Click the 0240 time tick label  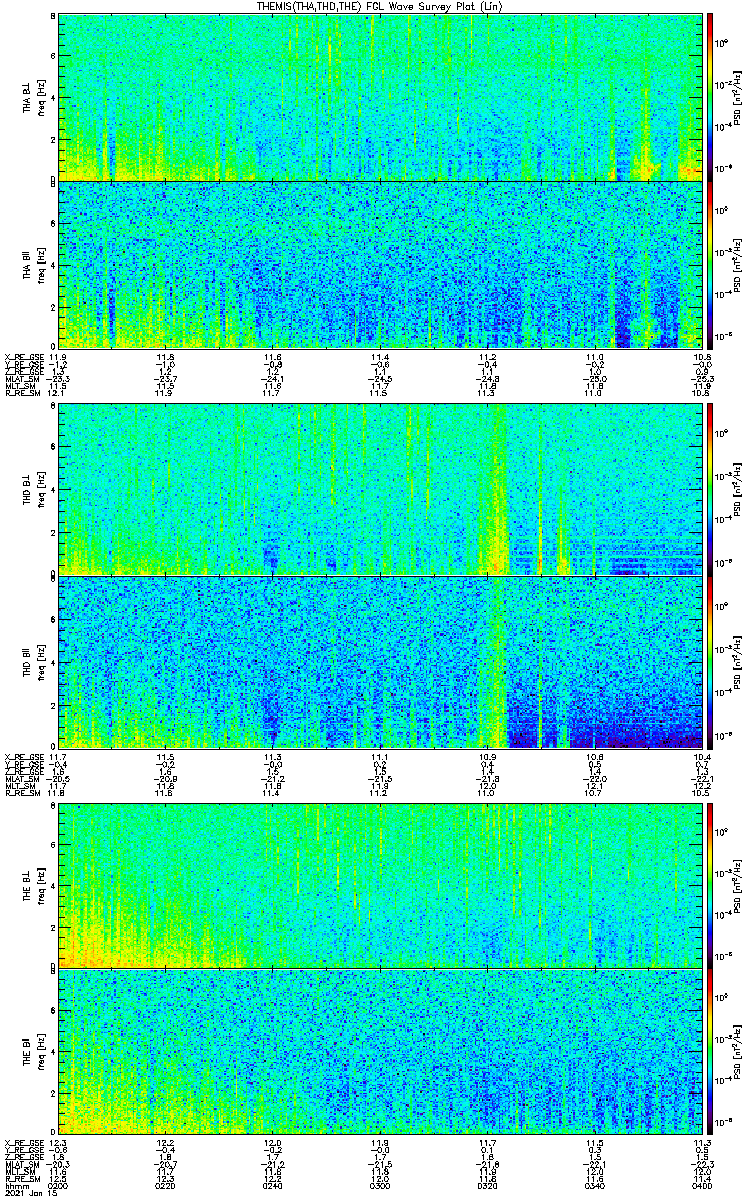click(273, 1185)
